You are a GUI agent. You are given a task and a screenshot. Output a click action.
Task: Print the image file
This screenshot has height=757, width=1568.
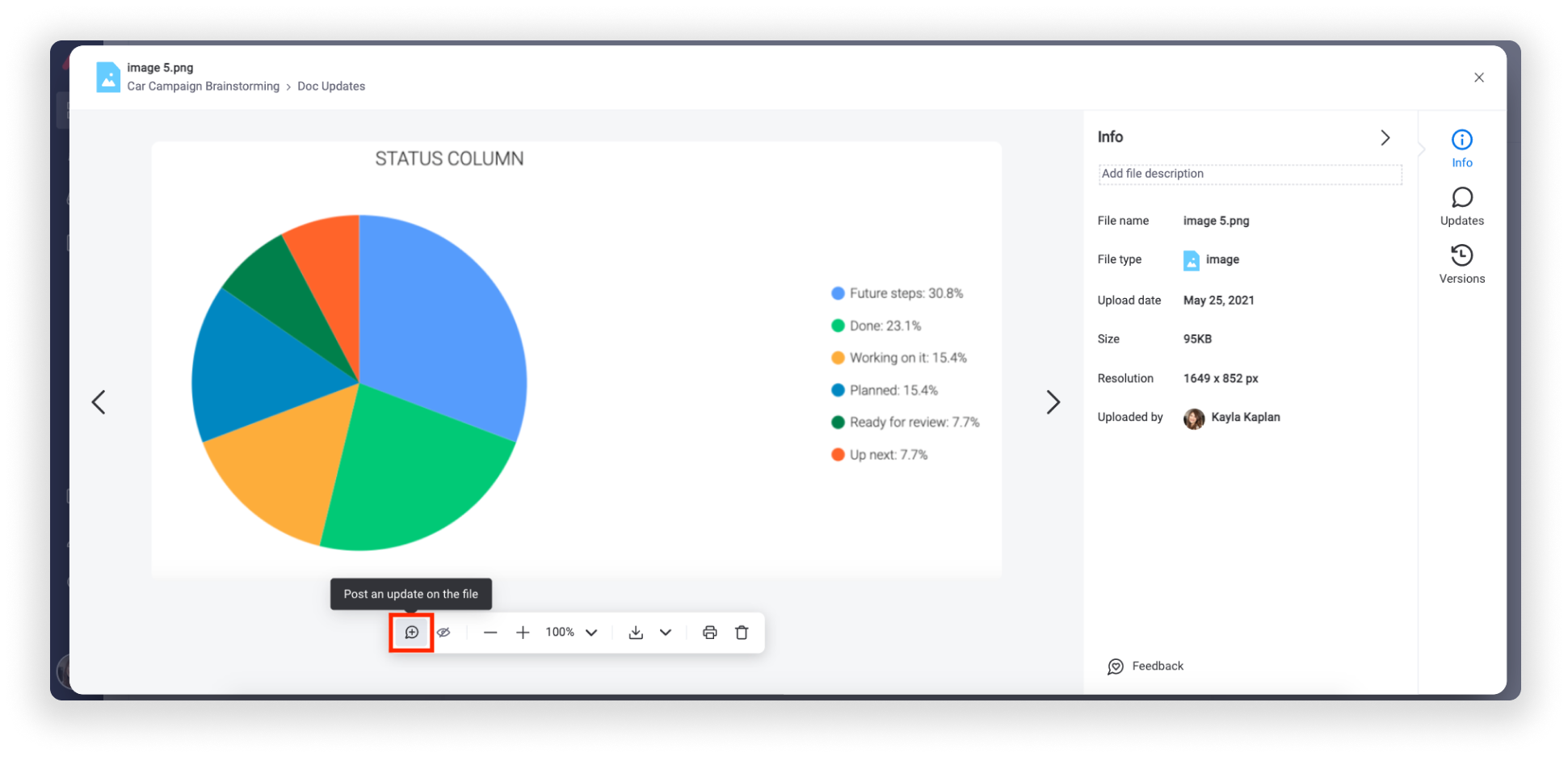709,633
